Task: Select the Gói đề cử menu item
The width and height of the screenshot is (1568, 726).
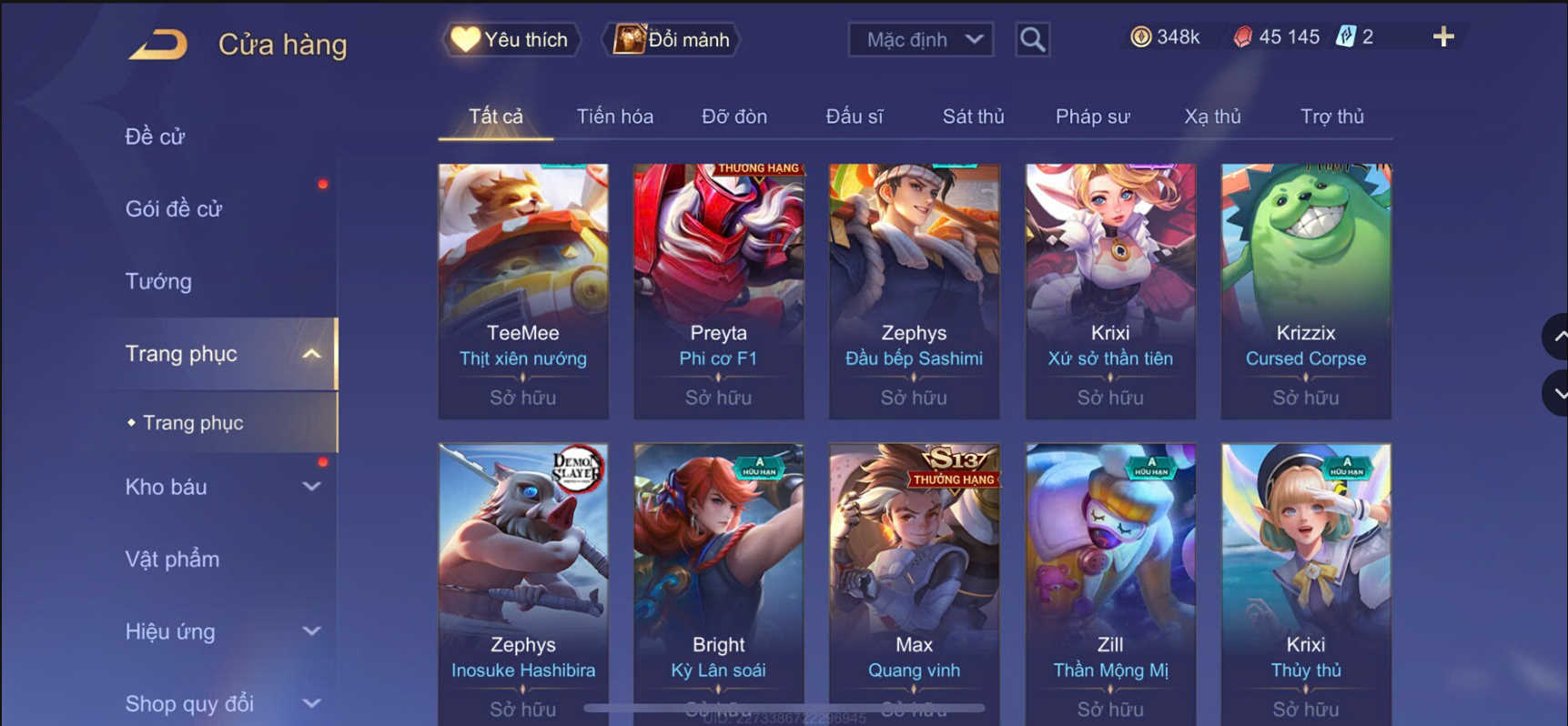Action: pyautogui.click(x=173, y=208)
